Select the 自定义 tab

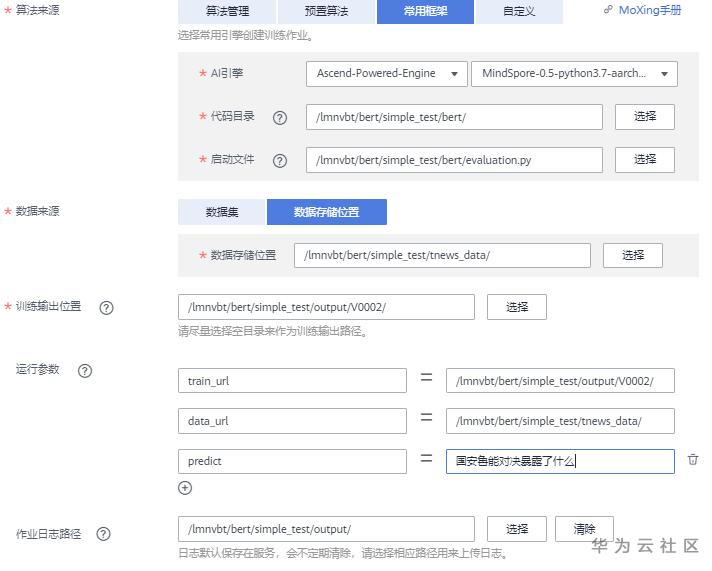point(519,12)
